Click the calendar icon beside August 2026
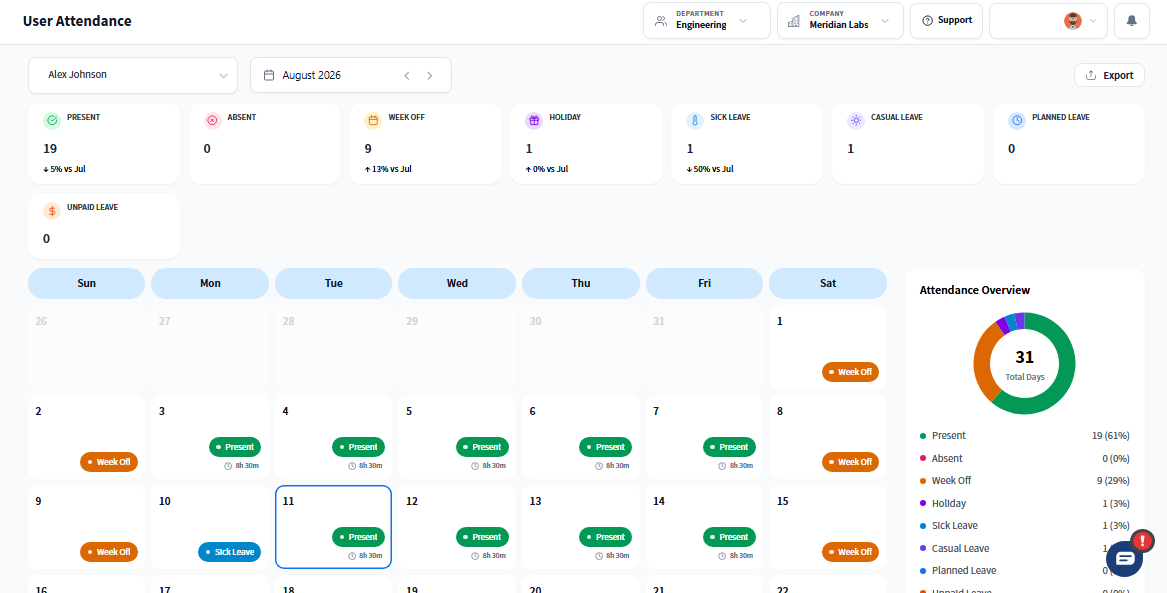The image size is (1167, 593). (x=269, y=75)
